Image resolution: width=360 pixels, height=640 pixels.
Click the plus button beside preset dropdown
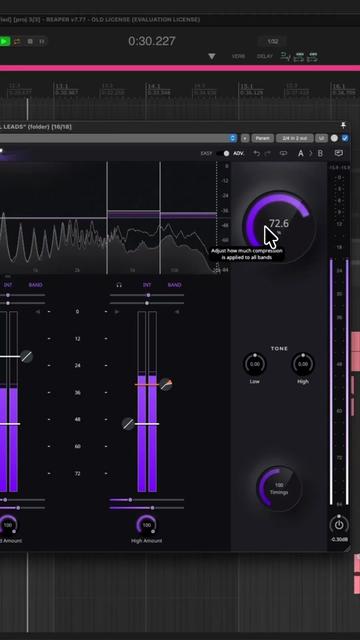pos(244,138)
